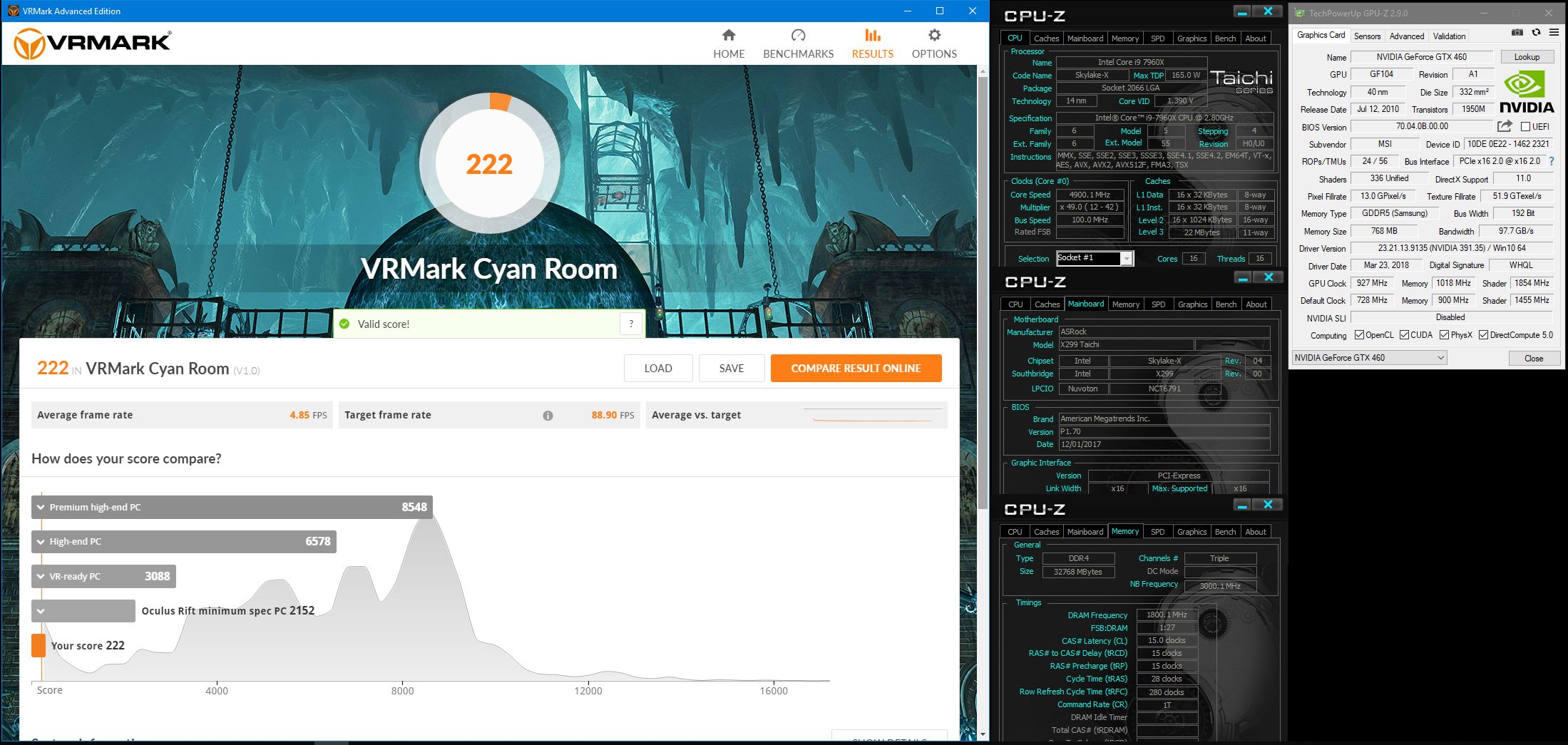Click the Close button in GPU-Z
This screenshot has width=1568, height=745.
click(1534, 358)
